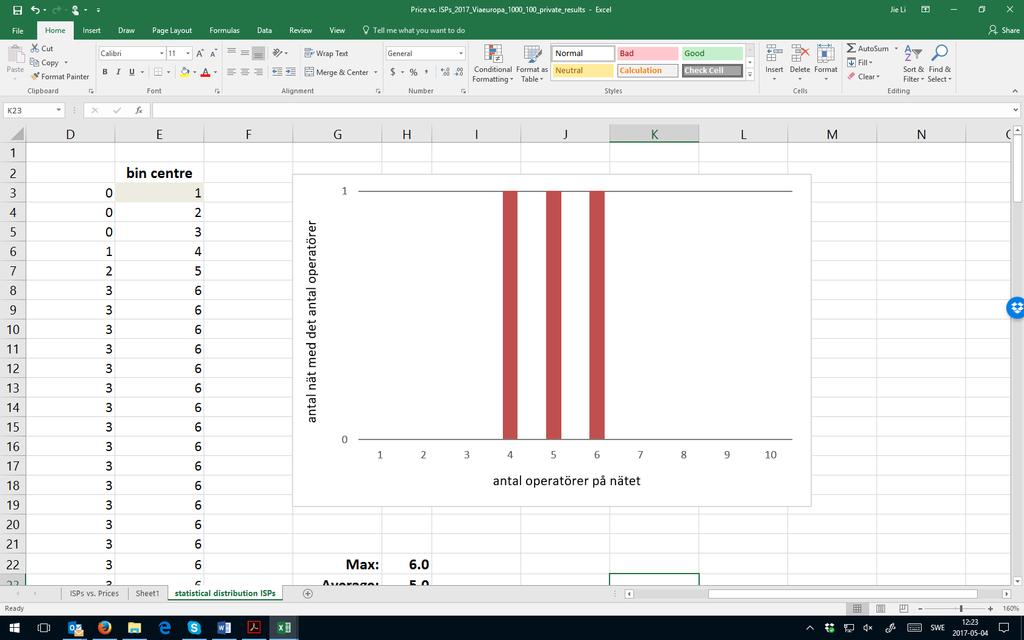Toggle Wrap Text
Screen dimensions: 1024x640
tap(326, 53)
